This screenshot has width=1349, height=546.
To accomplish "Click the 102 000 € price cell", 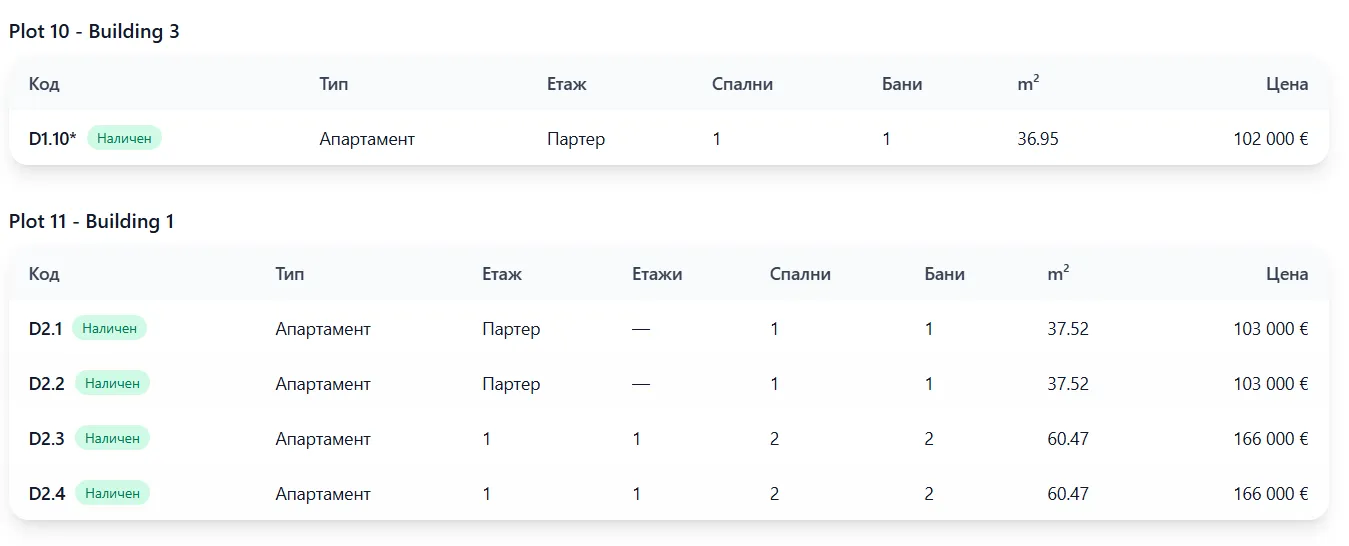I will 1270,139.
